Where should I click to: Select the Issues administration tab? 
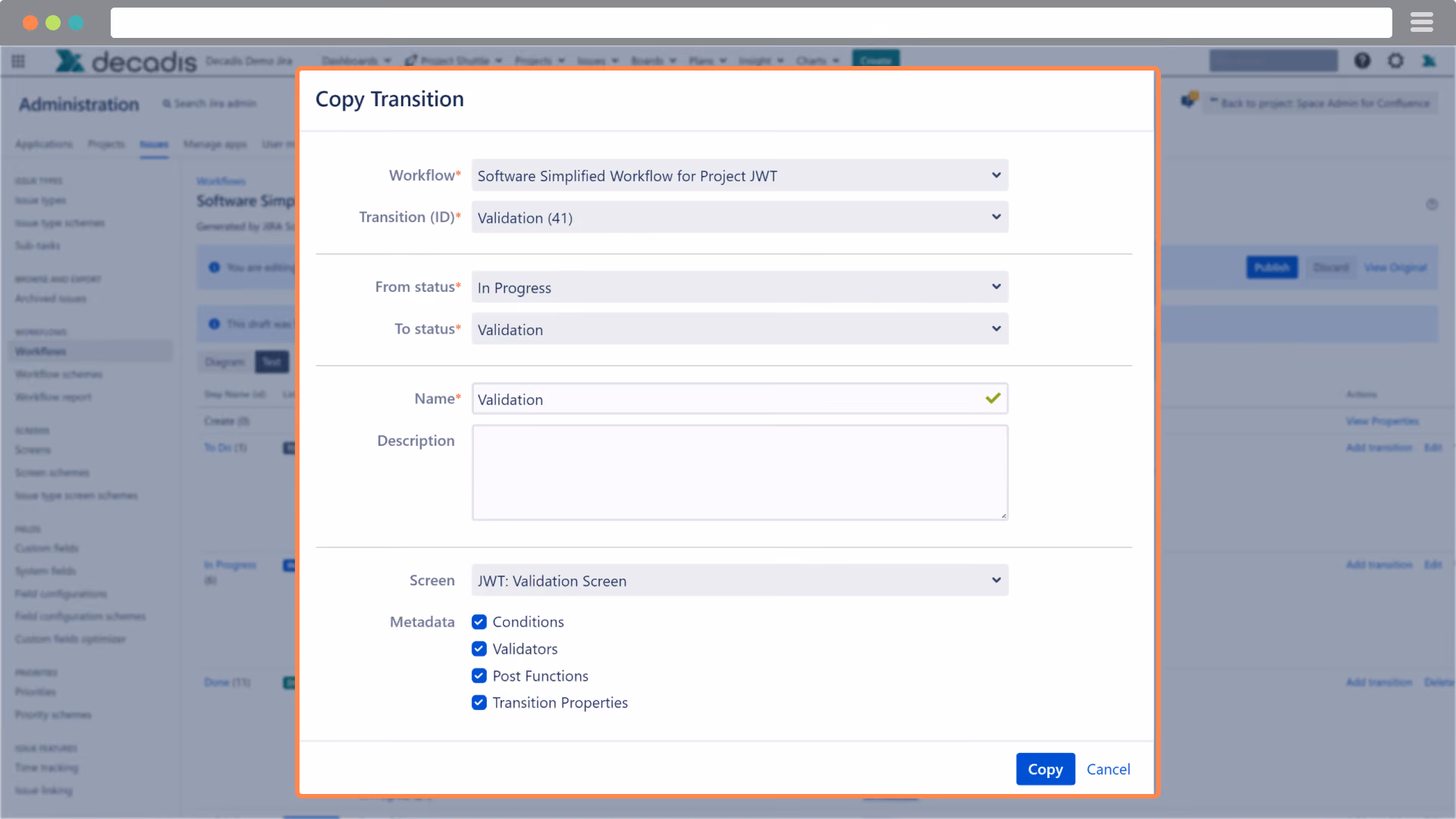coord(154,144)
